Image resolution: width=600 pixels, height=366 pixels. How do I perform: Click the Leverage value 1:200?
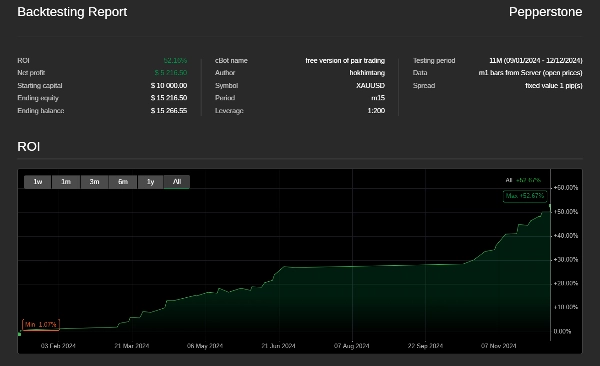pos(376,111)
